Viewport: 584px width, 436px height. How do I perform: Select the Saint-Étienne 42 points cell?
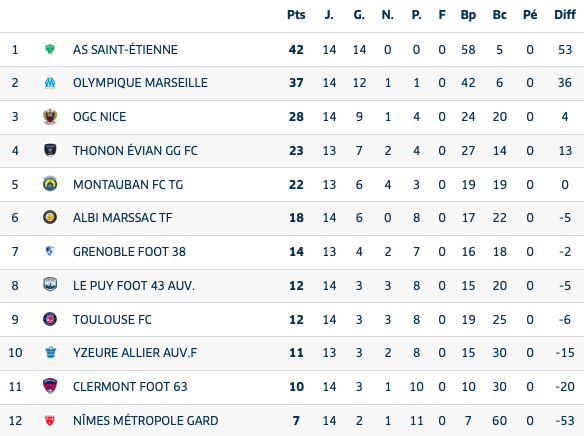point(296,50)
